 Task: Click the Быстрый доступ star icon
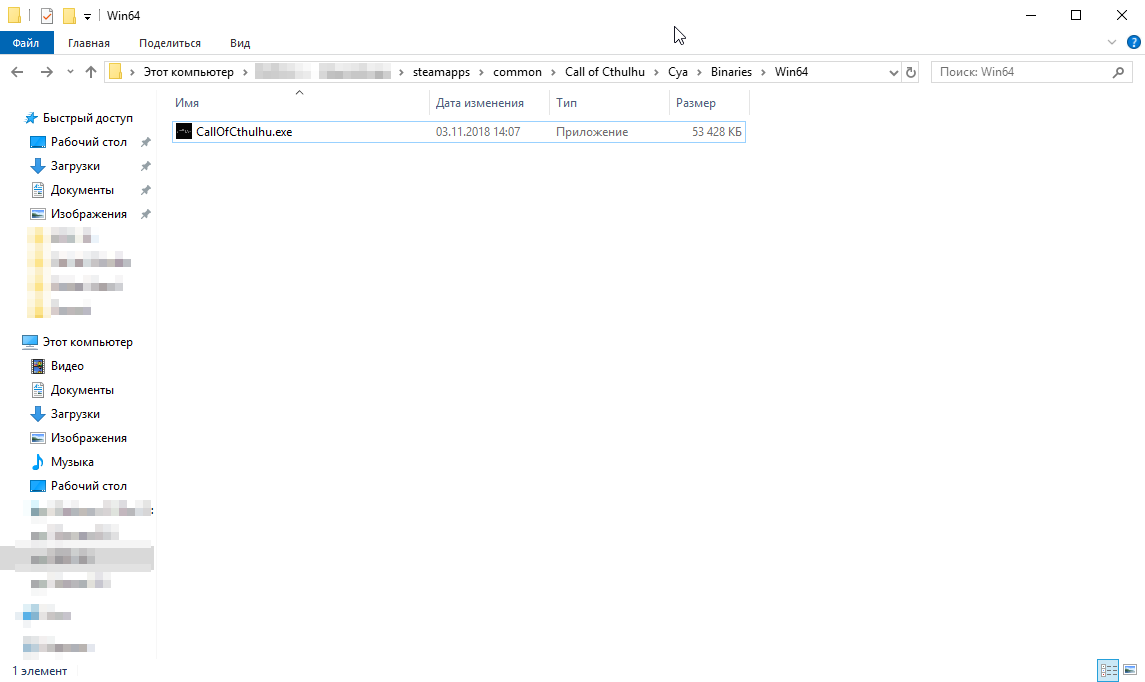[x=31, y=118]
